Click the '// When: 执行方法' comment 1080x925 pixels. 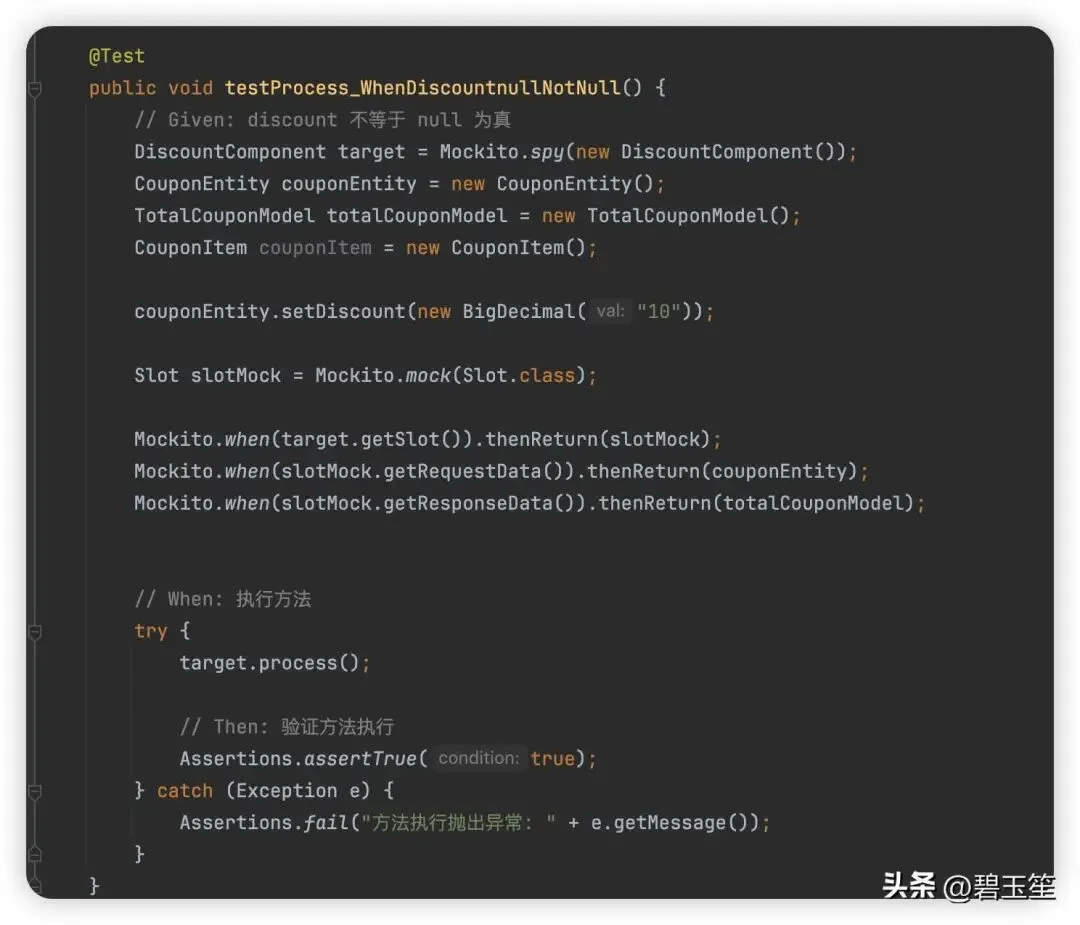click(x=222, y=599)
